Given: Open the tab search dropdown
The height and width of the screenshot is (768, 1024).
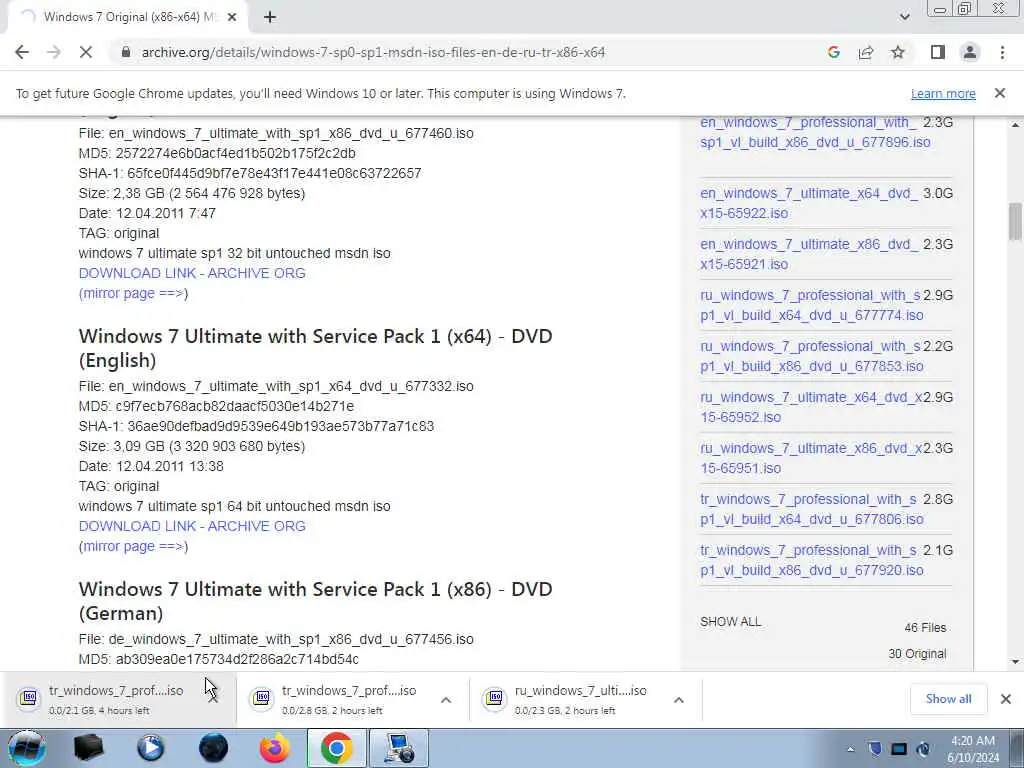Looking at the screenshot, I should 904,17.
